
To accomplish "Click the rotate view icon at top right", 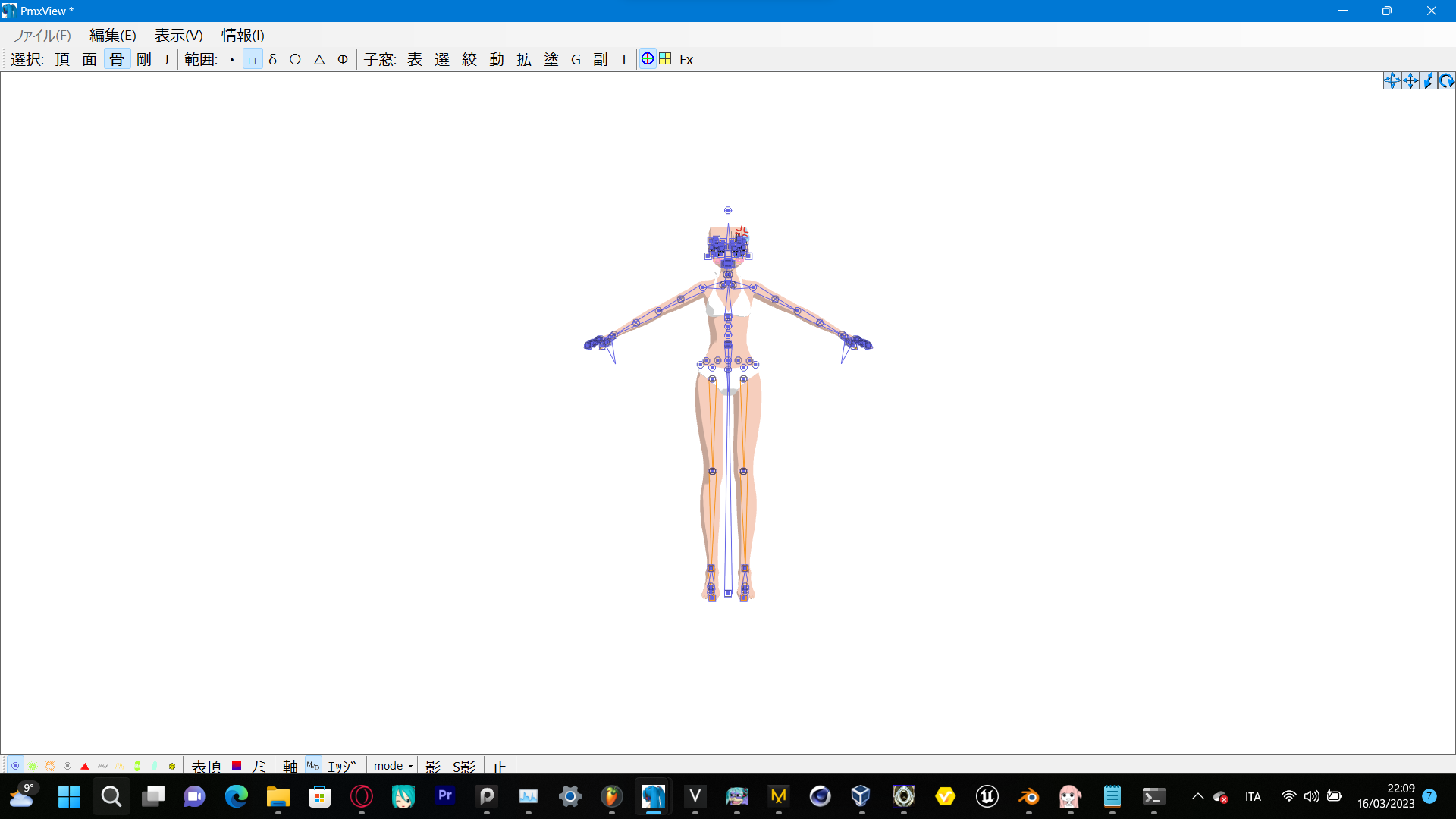I will (1447, 81).
